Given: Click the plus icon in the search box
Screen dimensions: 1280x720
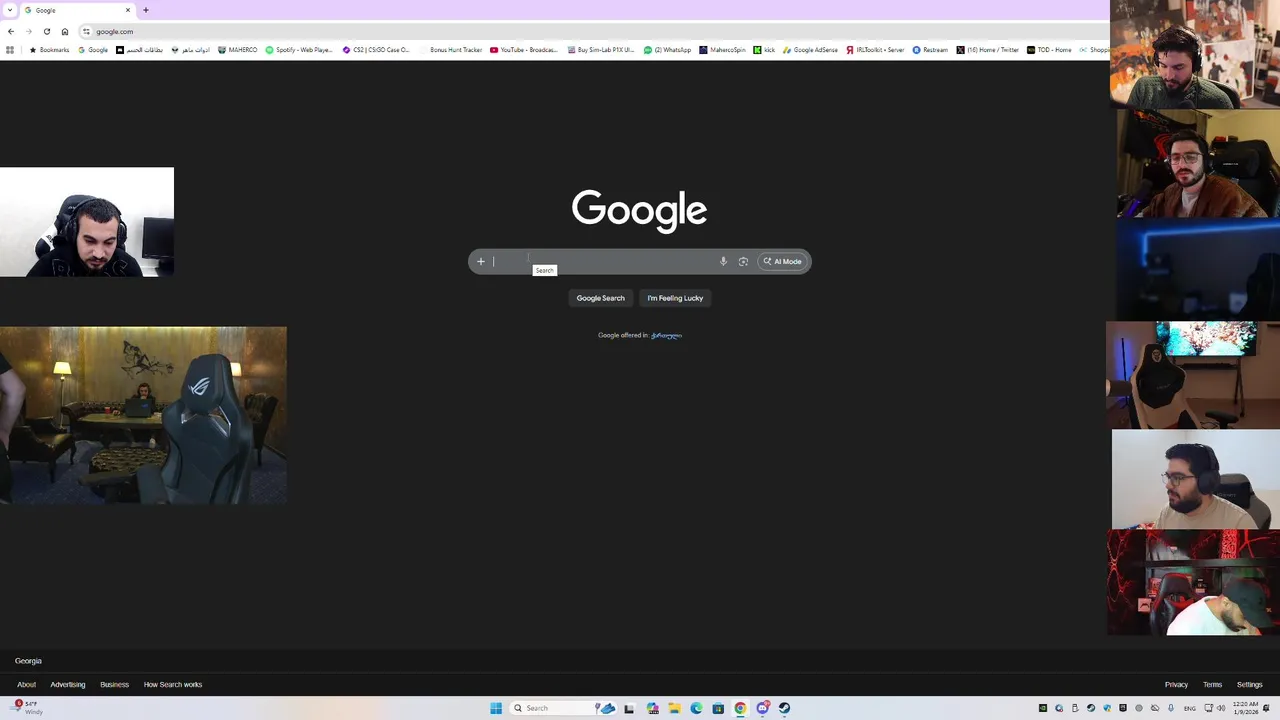Looking at the screenshot, I should 480,261.
